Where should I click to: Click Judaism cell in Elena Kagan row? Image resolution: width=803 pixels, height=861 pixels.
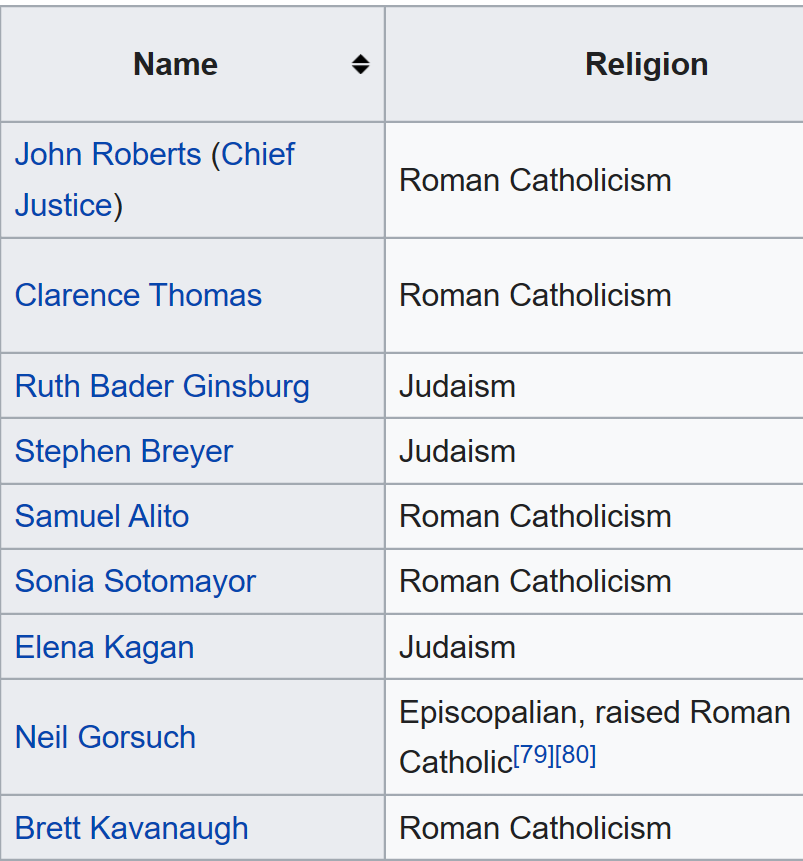point(457,647)
